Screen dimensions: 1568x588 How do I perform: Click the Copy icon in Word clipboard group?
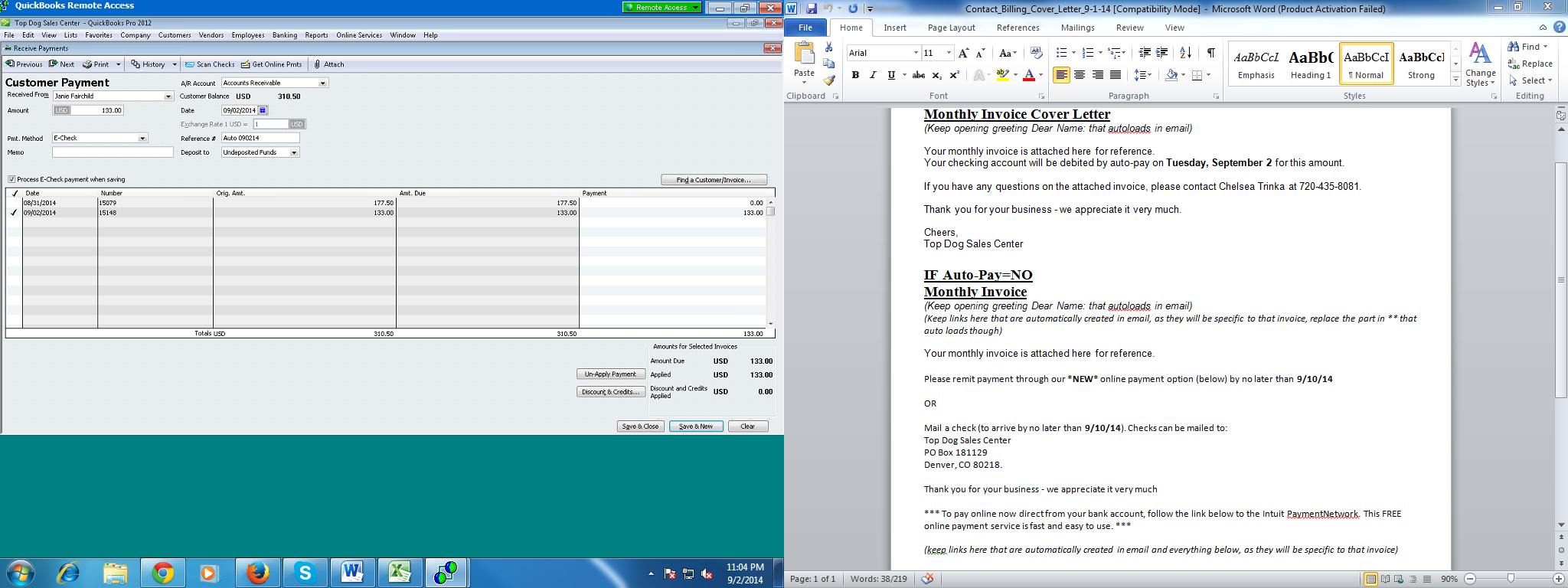pyautogui.click(x=828, y=64)
